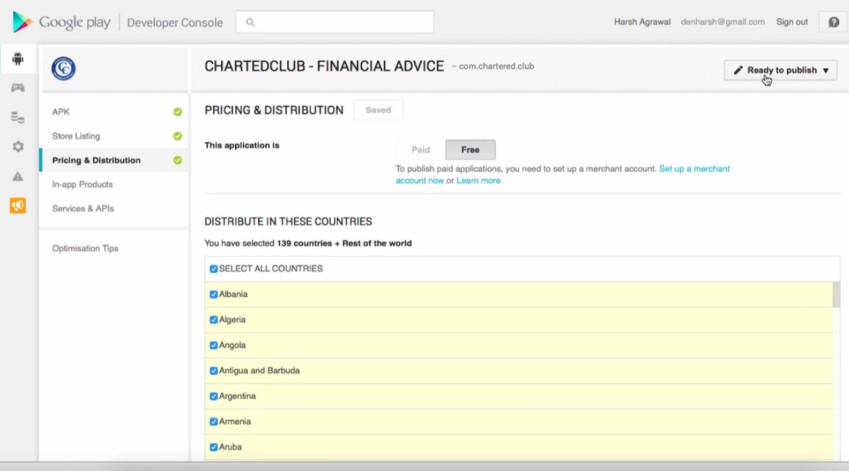Screen dimensions: 849x471
Task: Click the denharsh@gmail.com email text
Action: (x=723, y=22)
